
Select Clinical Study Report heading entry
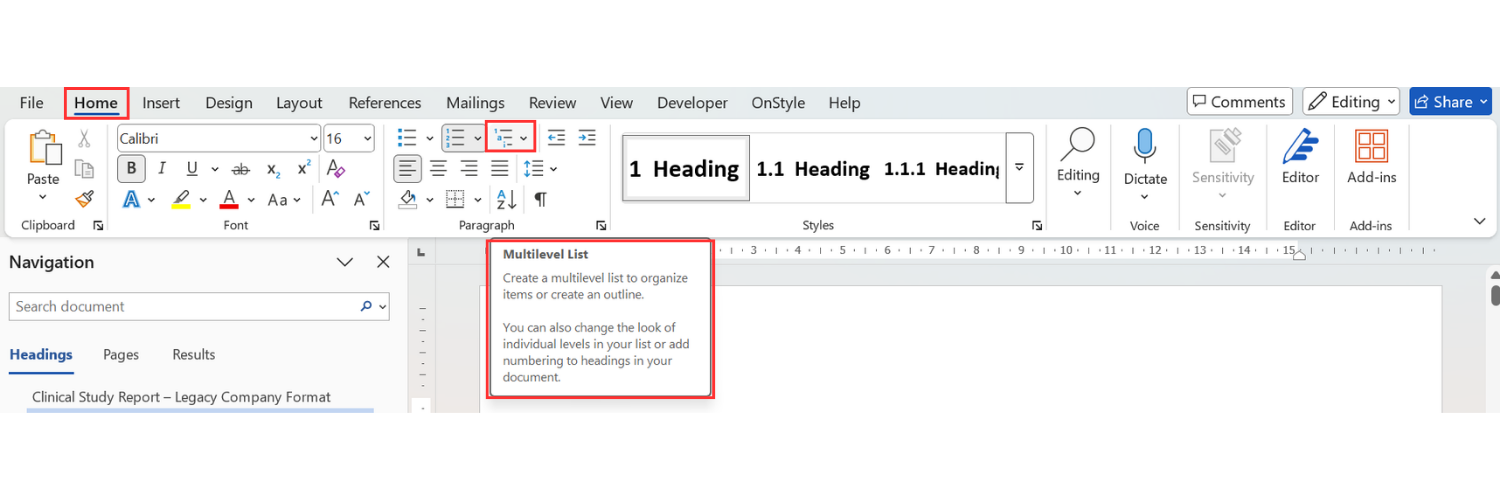(x=181, y=397)
